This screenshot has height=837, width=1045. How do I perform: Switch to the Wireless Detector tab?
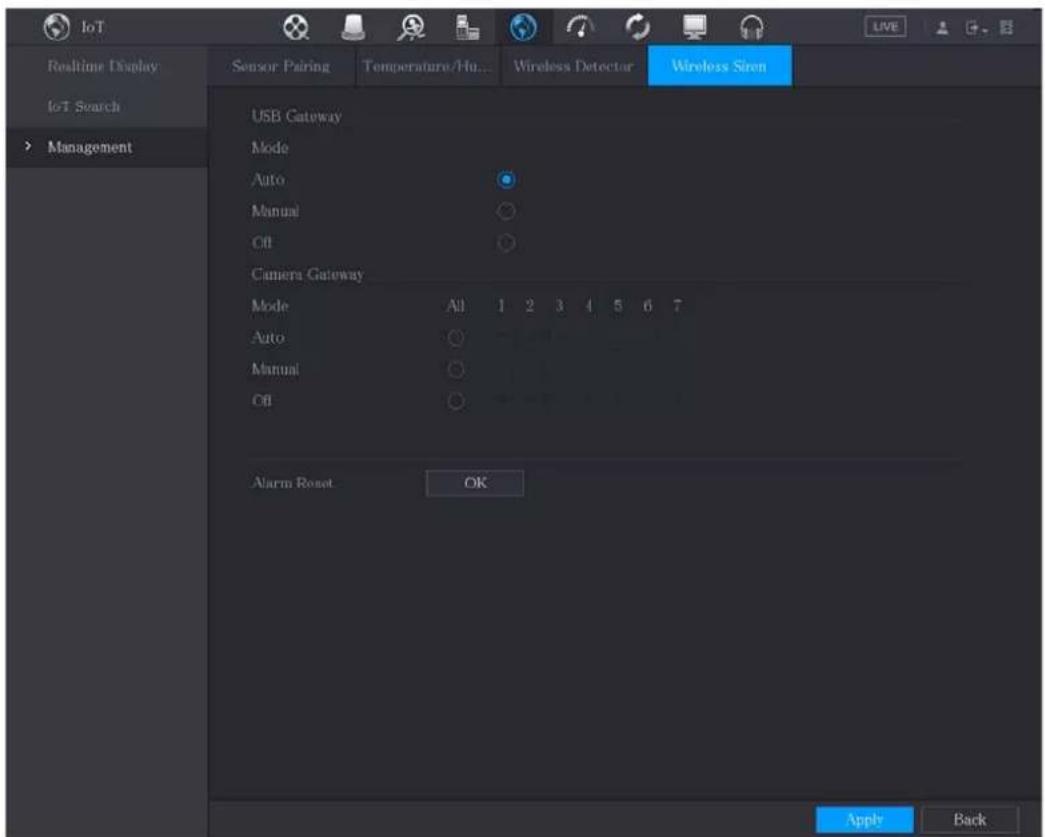coord(573,66)
